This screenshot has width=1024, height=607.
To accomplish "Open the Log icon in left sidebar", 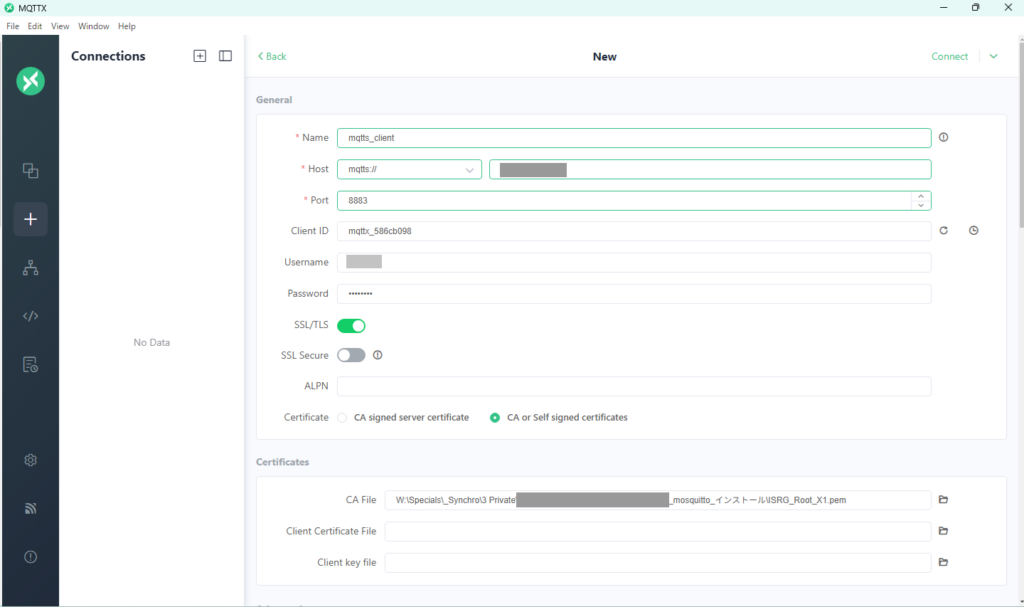I will pyautogui.click(x=30, y=364).
